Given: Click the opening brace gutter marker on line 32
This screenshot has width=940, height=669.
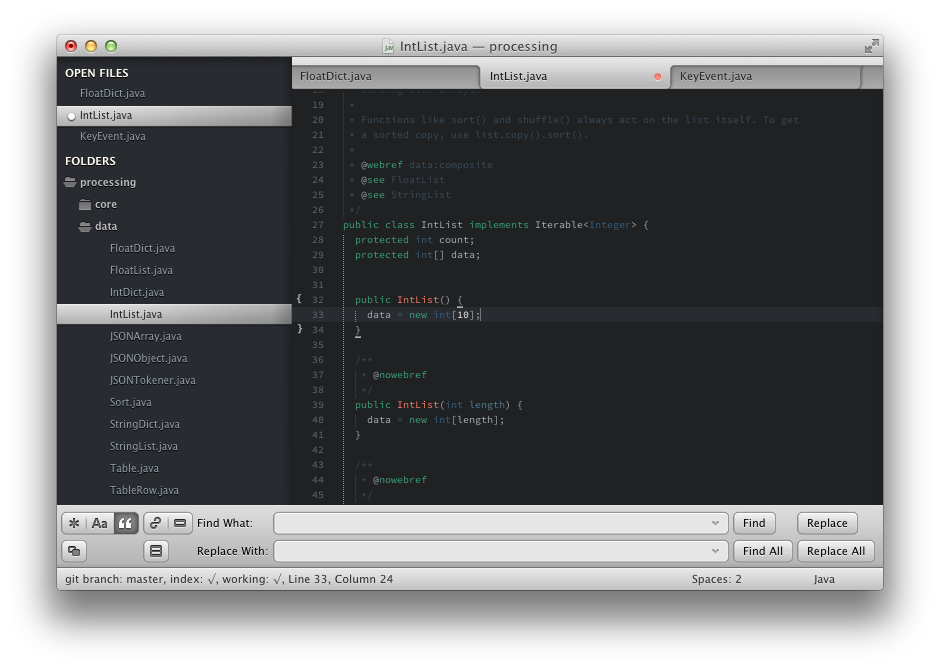Looking at the screenshot, I should click(299, 298).
